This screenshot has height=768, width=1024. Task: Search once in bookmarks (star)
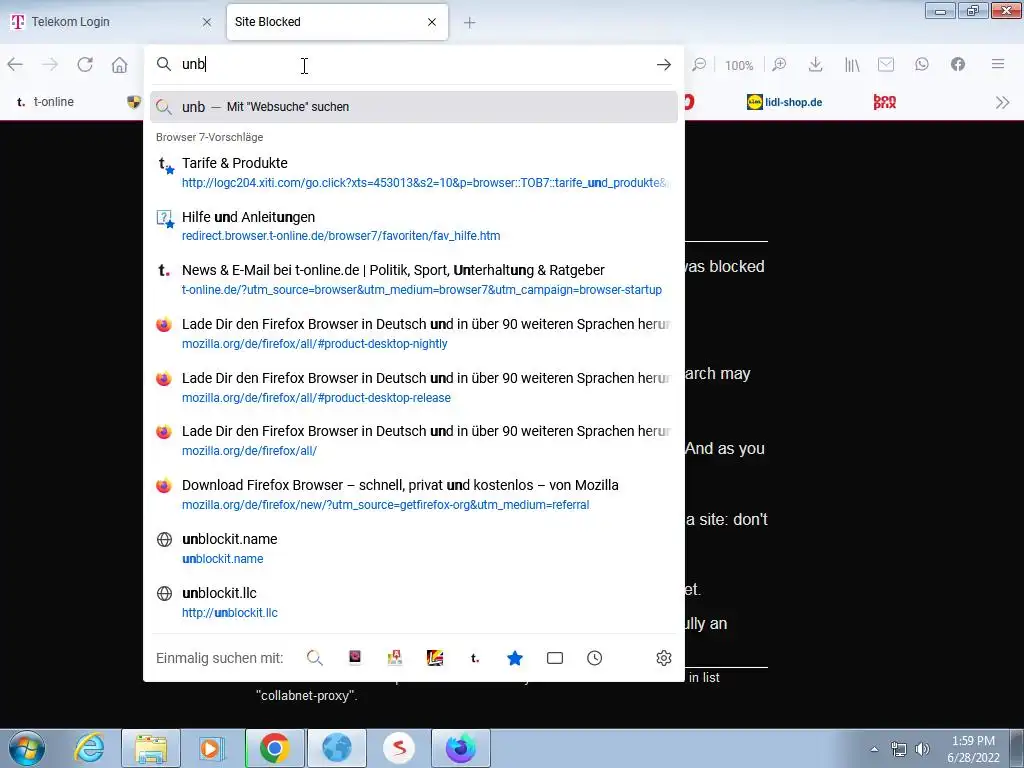(515, 658)
